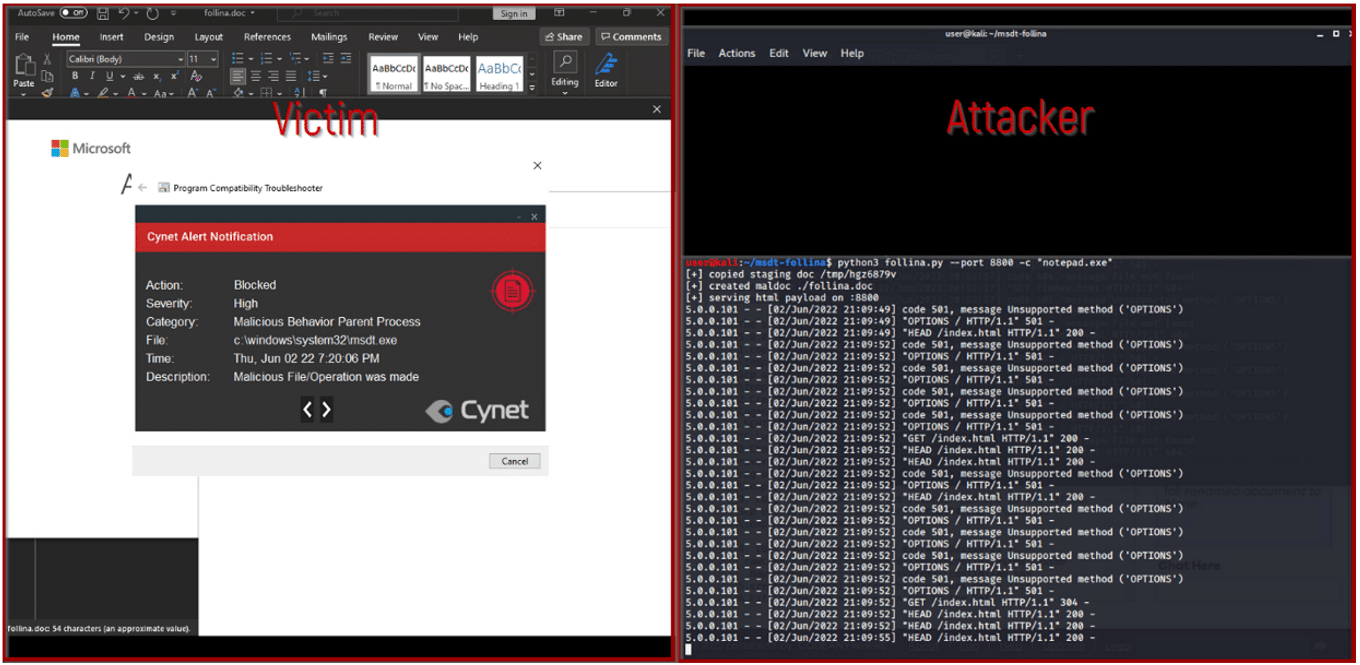The image size is (1360, 665).
Task: Open the Help tab in Word ribbon
Action: click(x=468, y=37)
